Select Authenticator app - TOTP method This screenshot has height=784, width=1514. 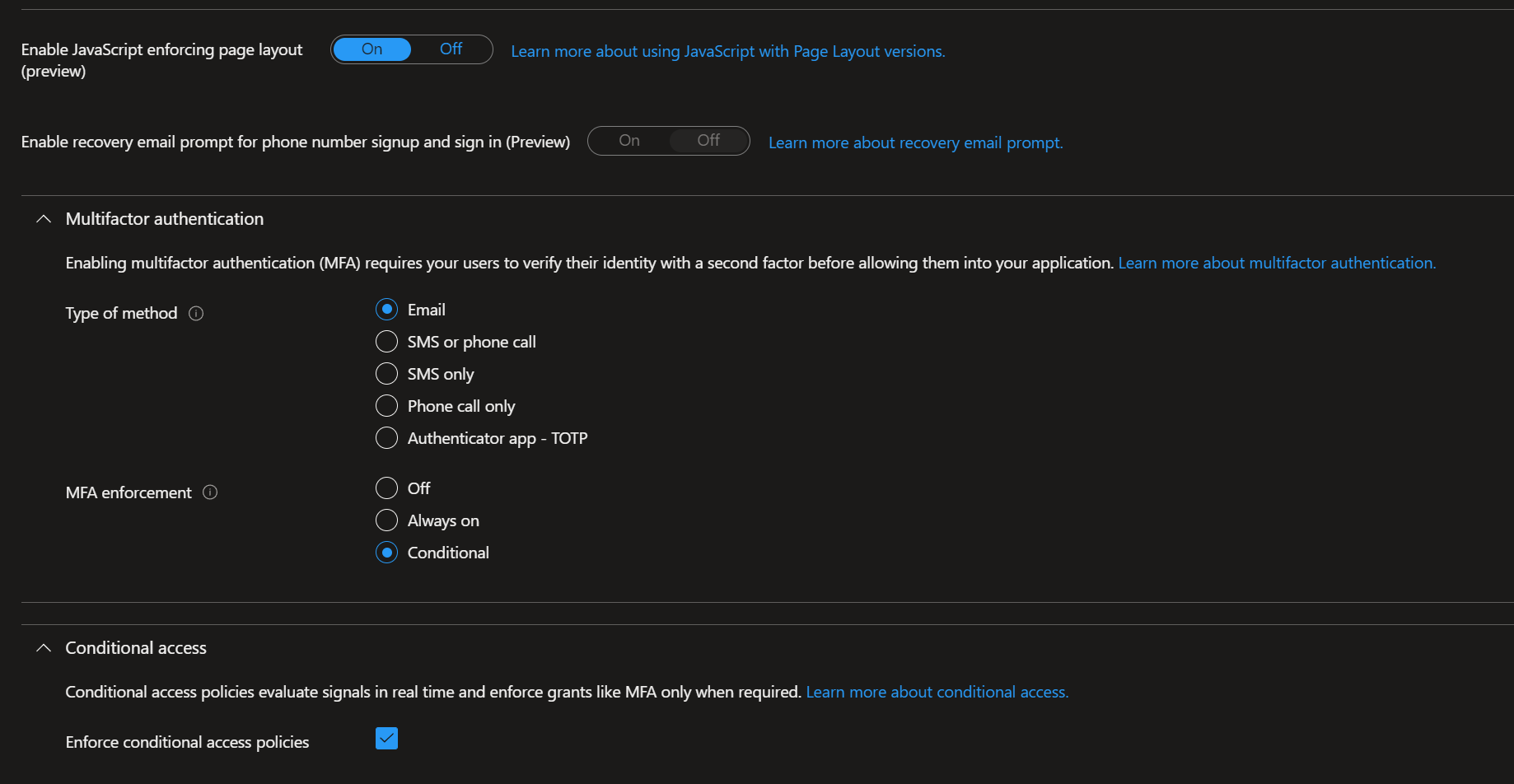pos(386,438)
